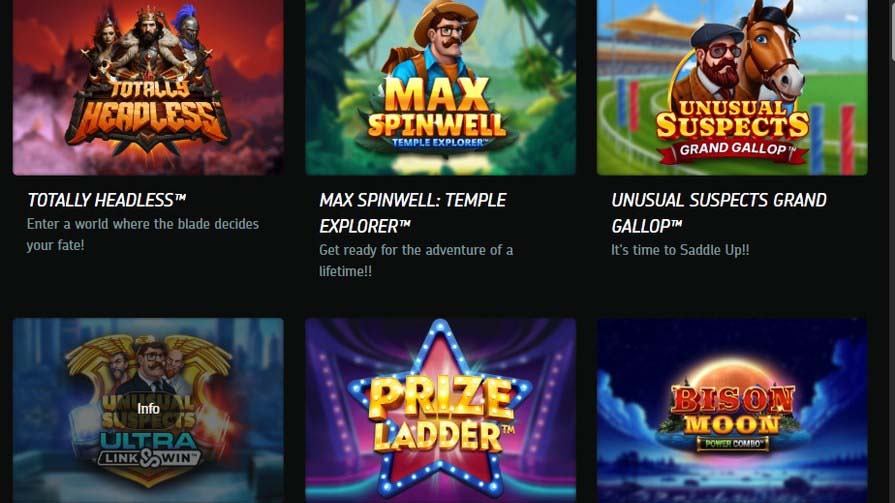Viewport: 895px width, 503px height.
Task: Click the horse in Grand Gallop artwork
Action: point(773,54)
